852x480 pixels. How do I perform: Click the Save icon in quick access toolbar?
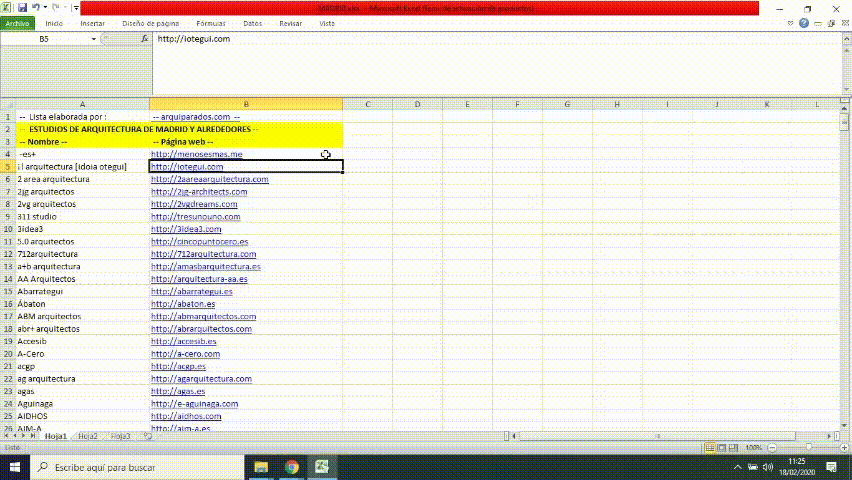point(22,8)
